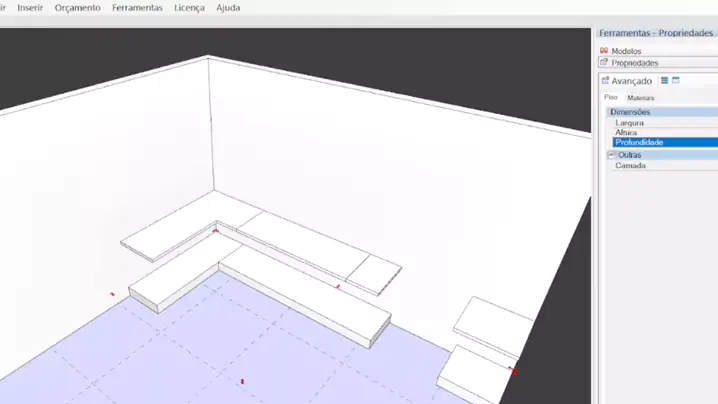This screenshot has height=404, width=718.
Task: Click the Modelos label
Action: (x=627, y=51)
